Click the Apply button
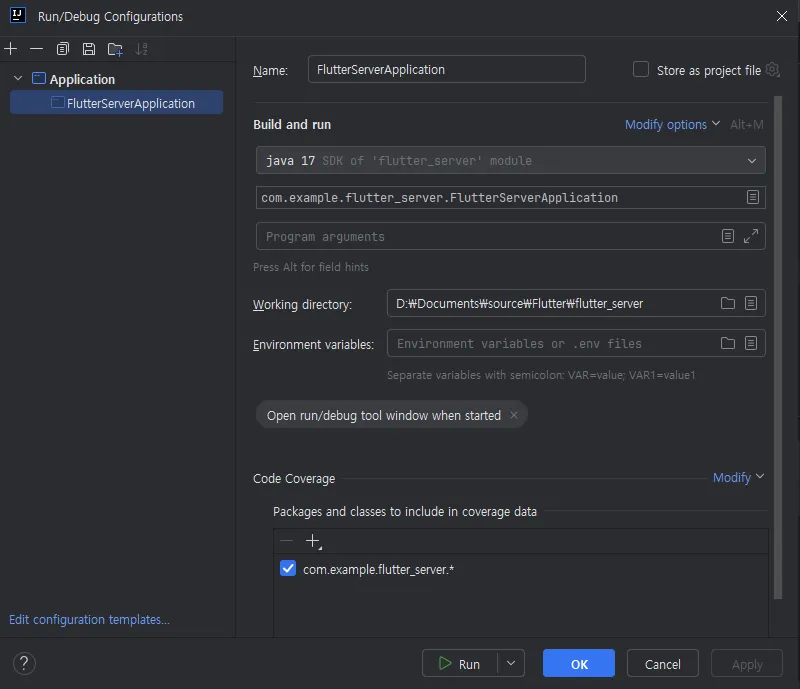 point(746,663)
